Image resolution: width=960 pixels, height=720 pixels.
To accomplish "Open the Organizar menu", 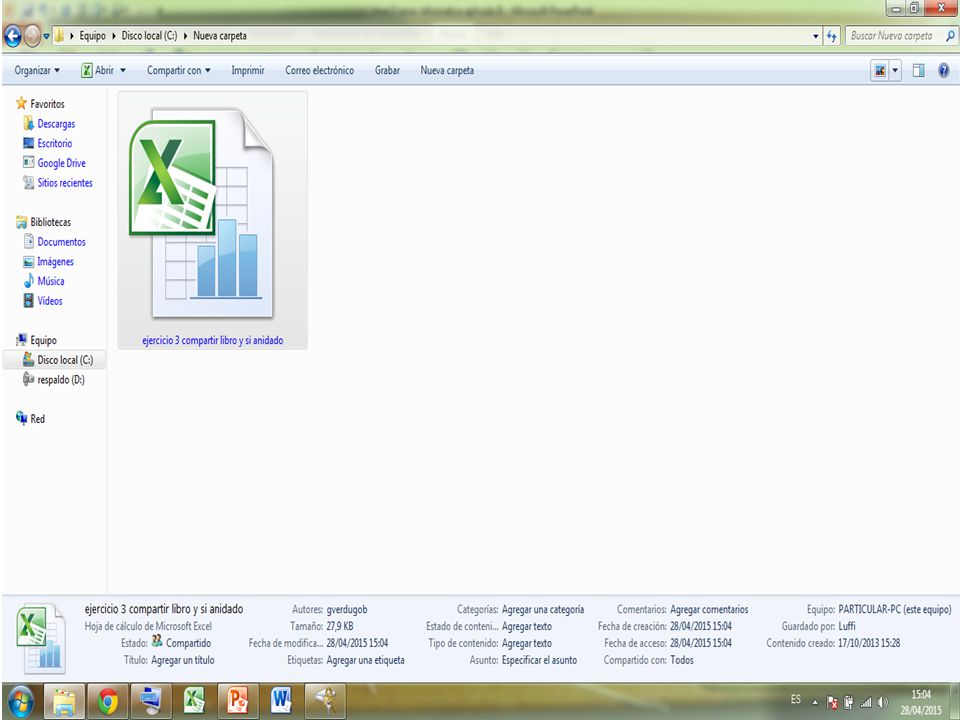I will click(x=37, y=70).
